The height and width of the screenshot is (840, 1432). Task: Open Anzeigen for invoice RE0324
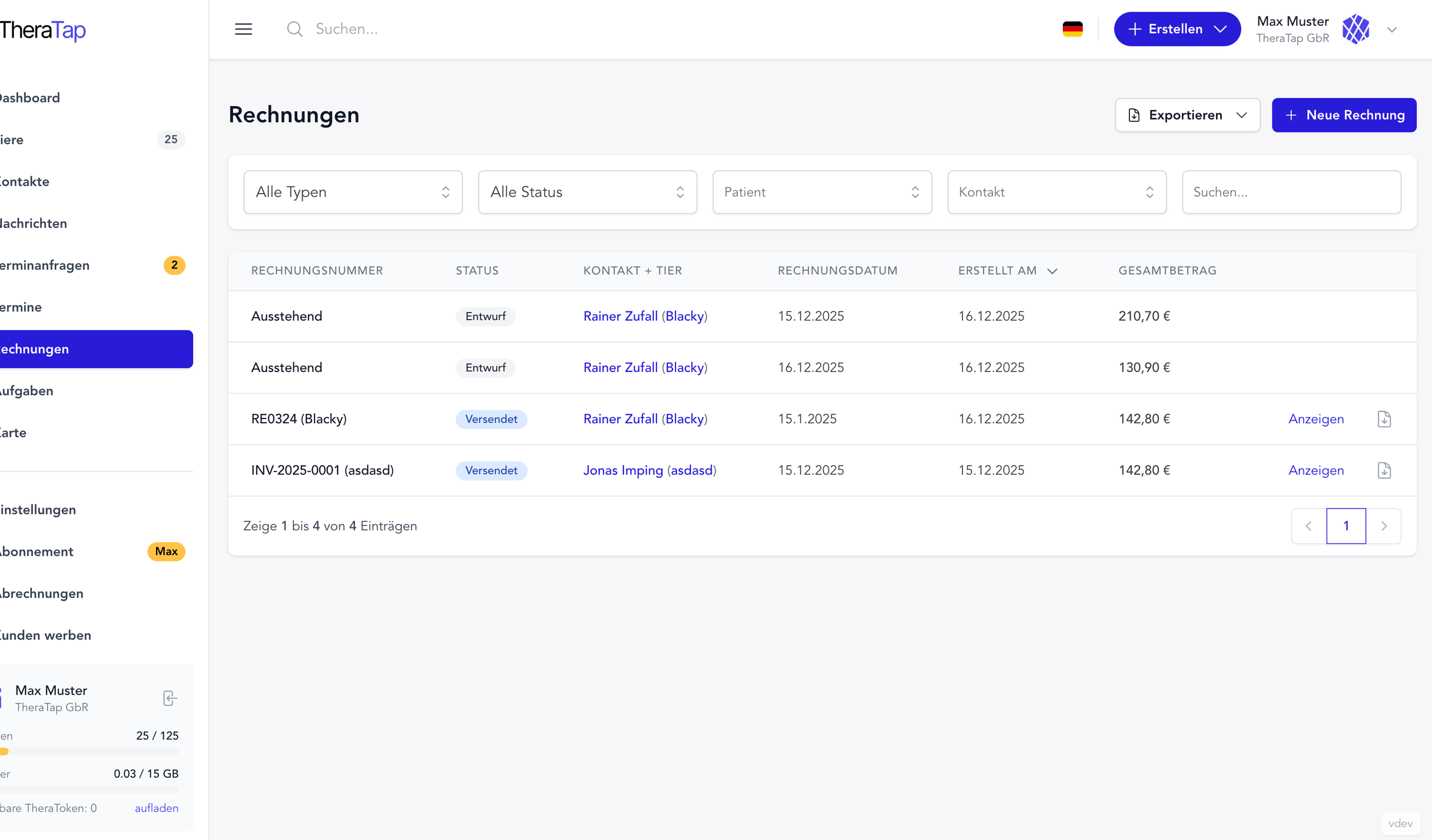point(1316,419)
